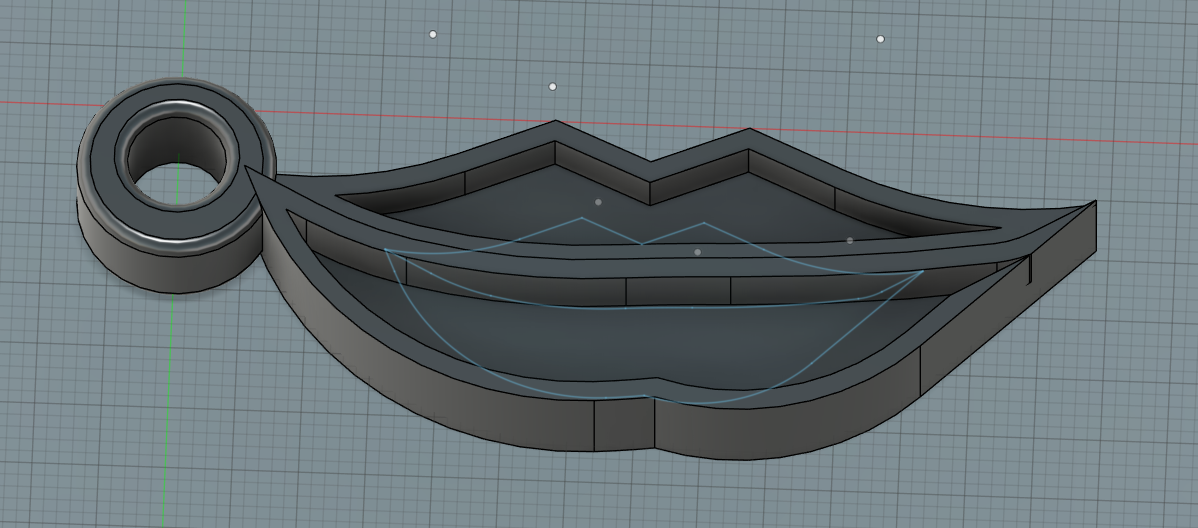Screen dimensions: 1198x528
Task: Click the right corner tip of the lips body
Action: pyautogui.click(x=1094, y=203)
